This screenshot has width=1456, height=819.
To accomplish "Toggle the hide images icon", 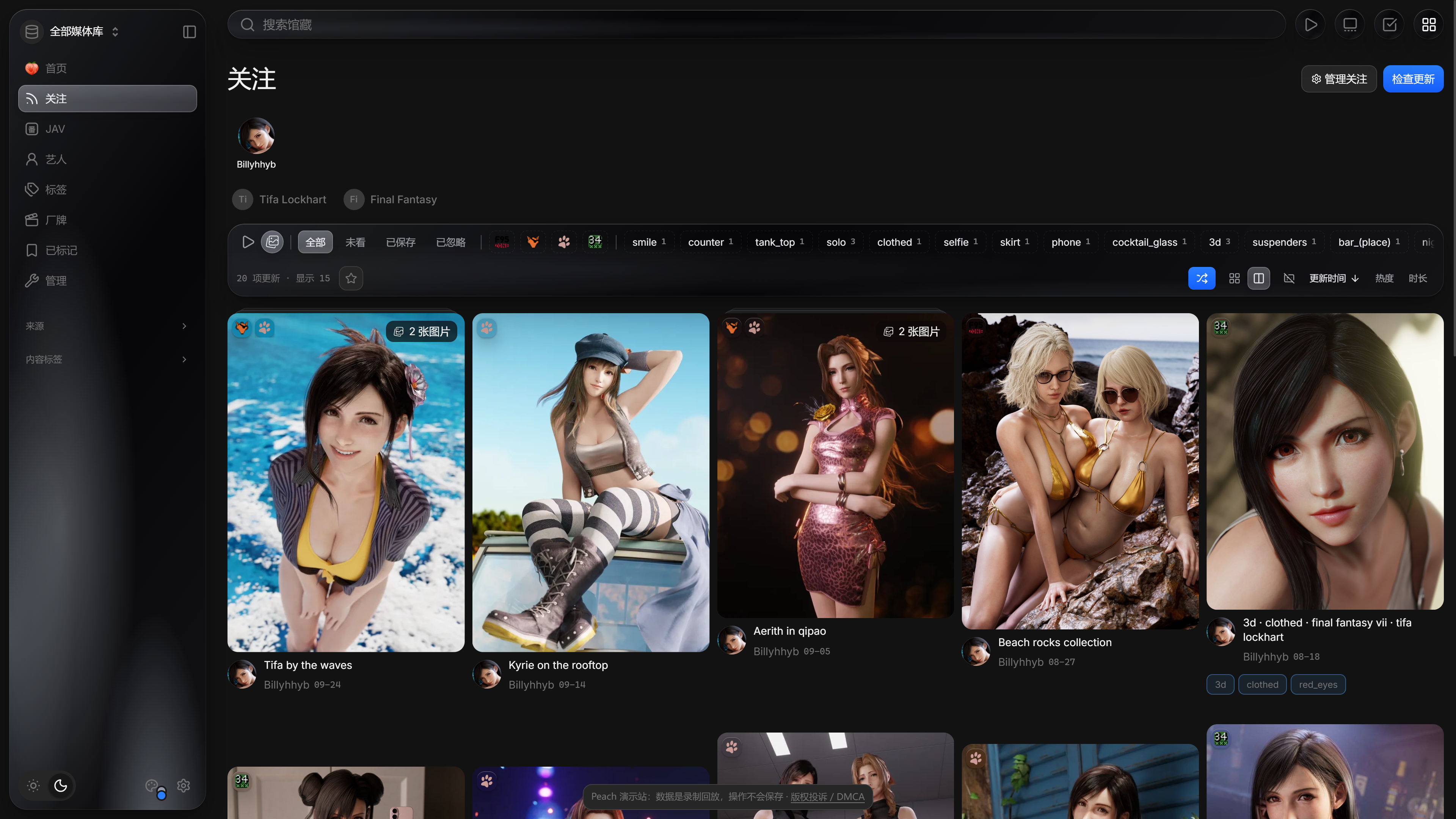I will pos(1289,278).
